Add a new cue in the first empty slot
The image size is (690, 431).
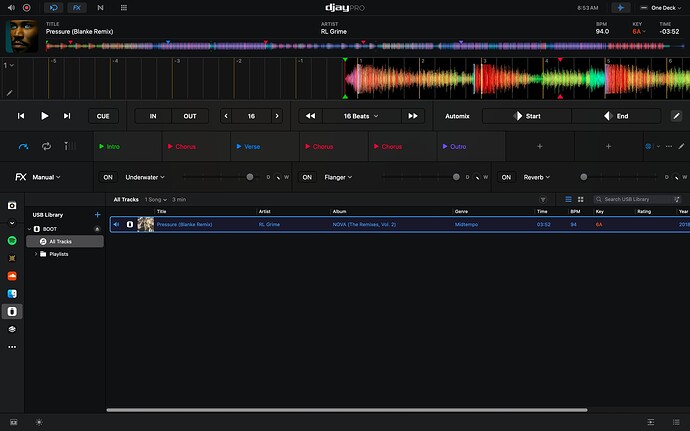(540, 147)
